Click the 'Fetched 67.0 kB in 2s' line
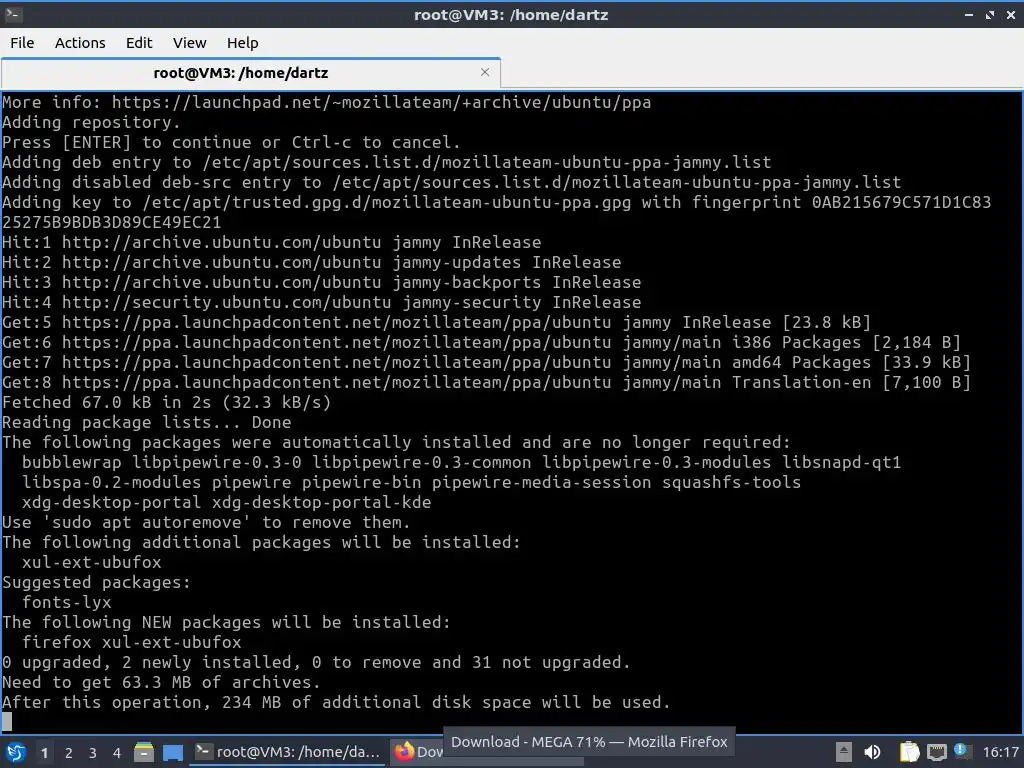1024x768 pixels. pos(167,402)
